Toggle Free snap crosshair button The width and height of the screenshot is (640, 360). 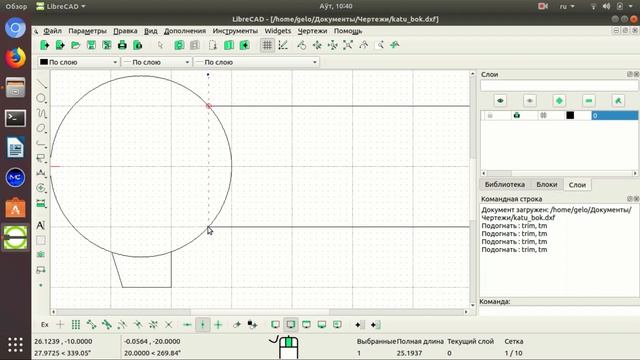60,325
